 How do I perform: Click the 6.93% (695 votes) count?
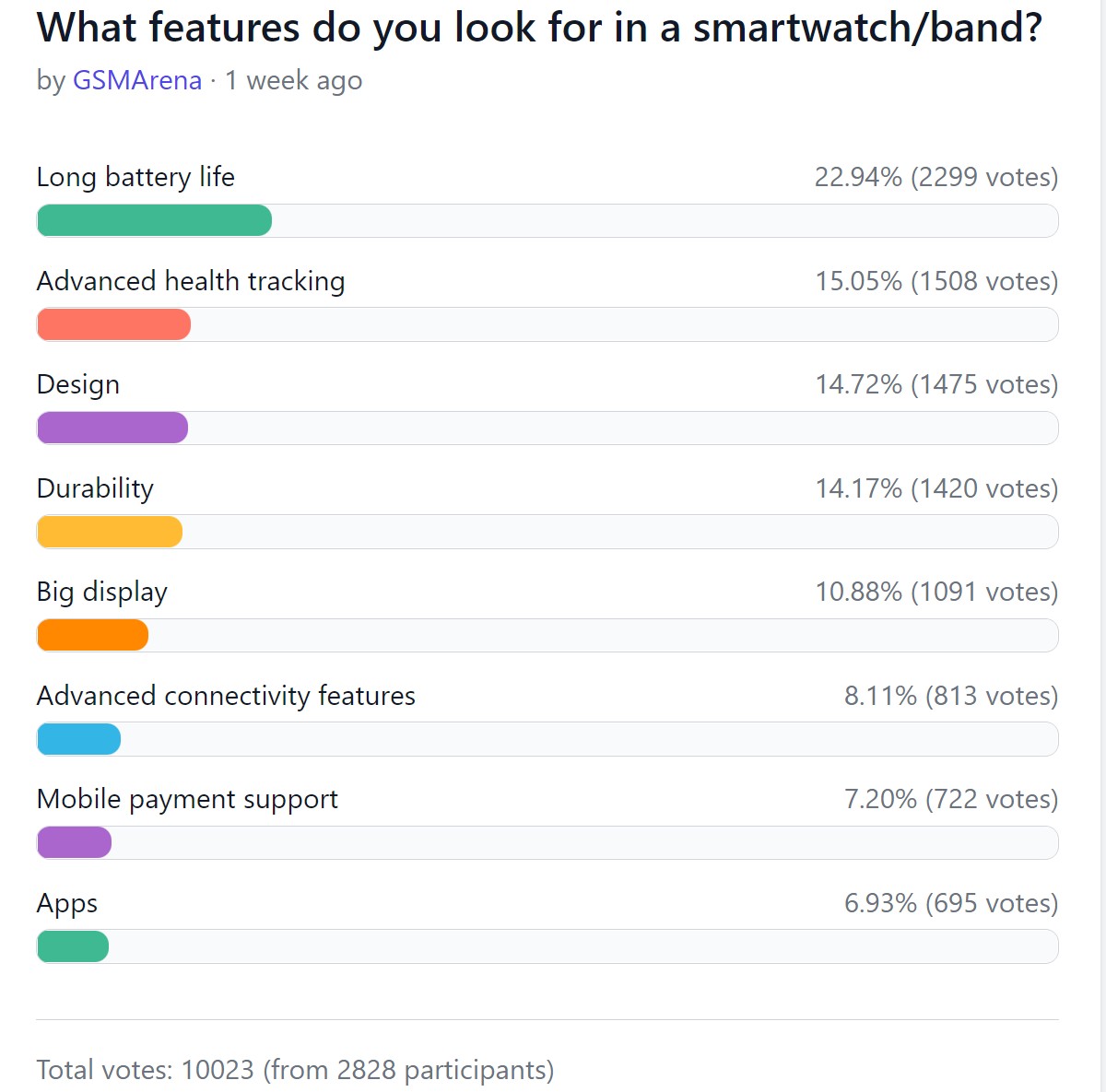[950, 903]
